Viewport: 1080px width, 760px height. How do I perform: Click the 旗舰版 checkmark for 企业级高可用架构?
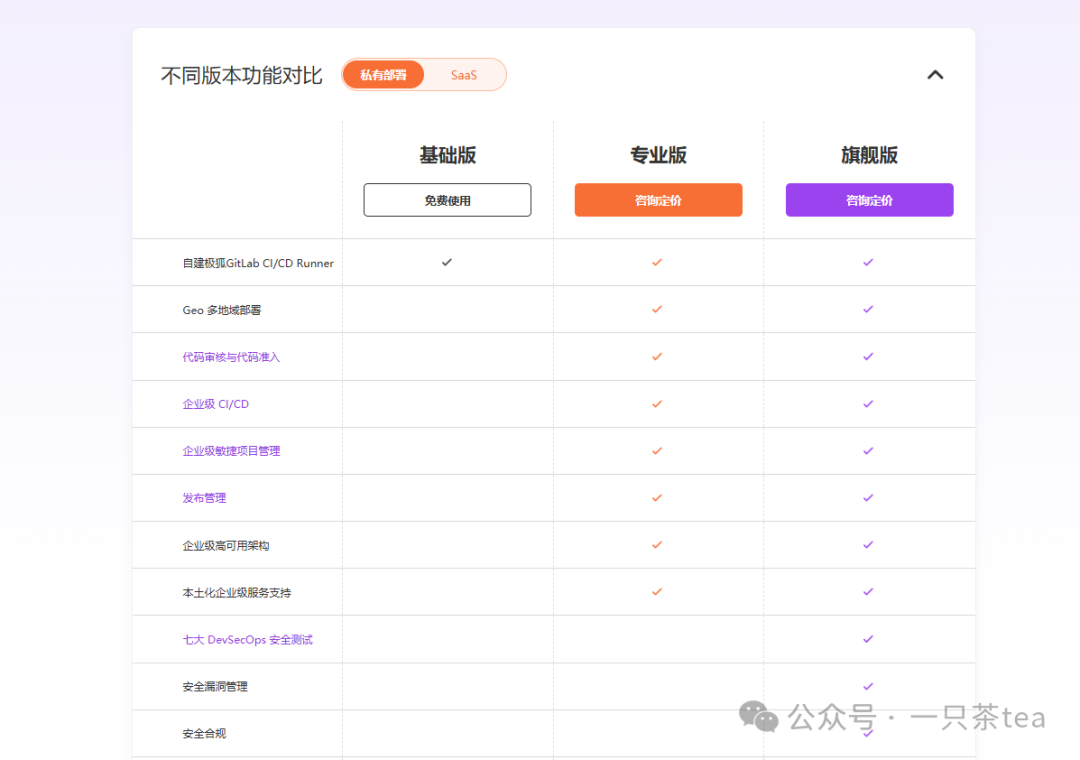click(x=868, y=544)
